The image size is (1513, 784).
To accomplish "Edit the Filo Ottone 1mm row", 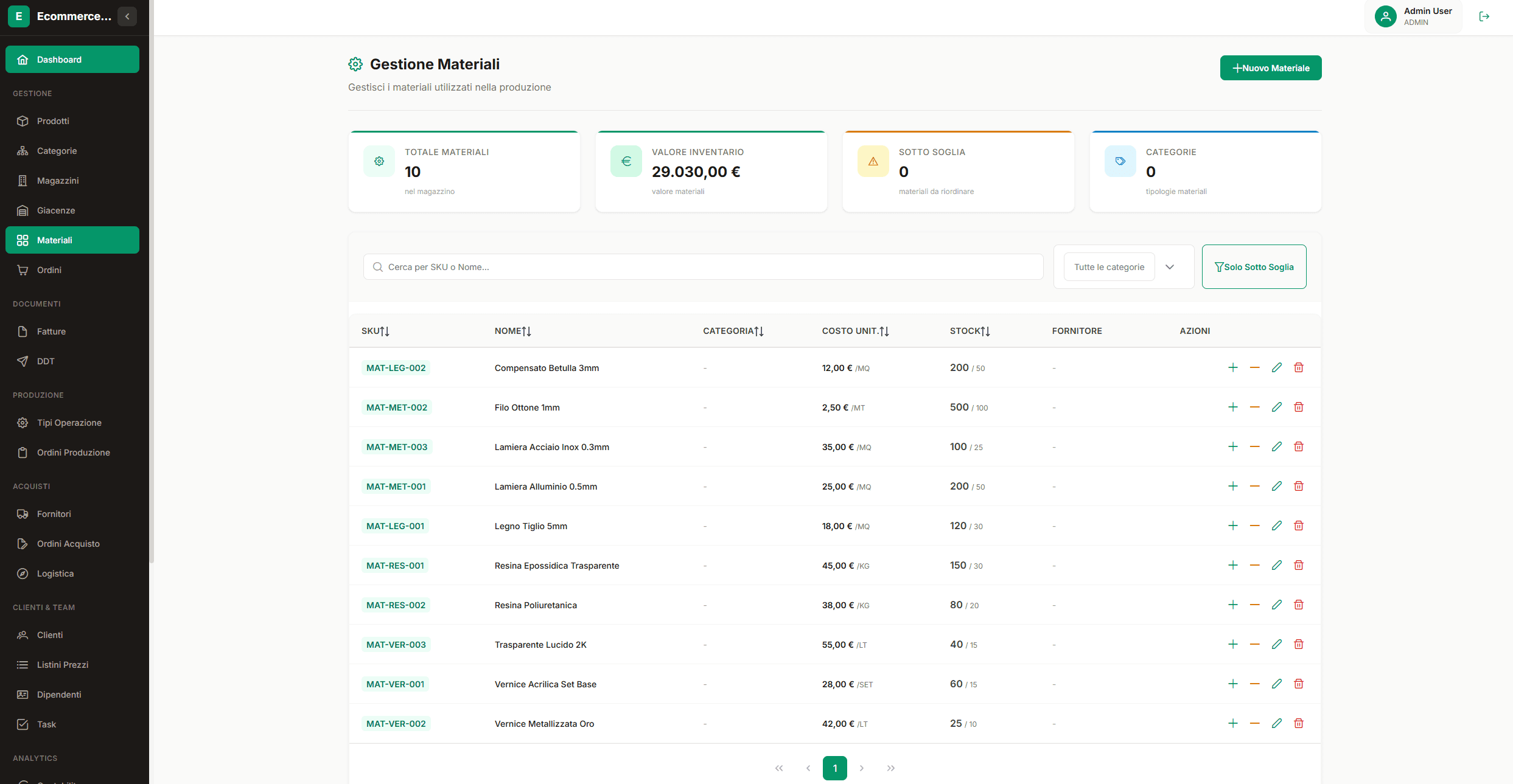I will (x=1276, y=407).
